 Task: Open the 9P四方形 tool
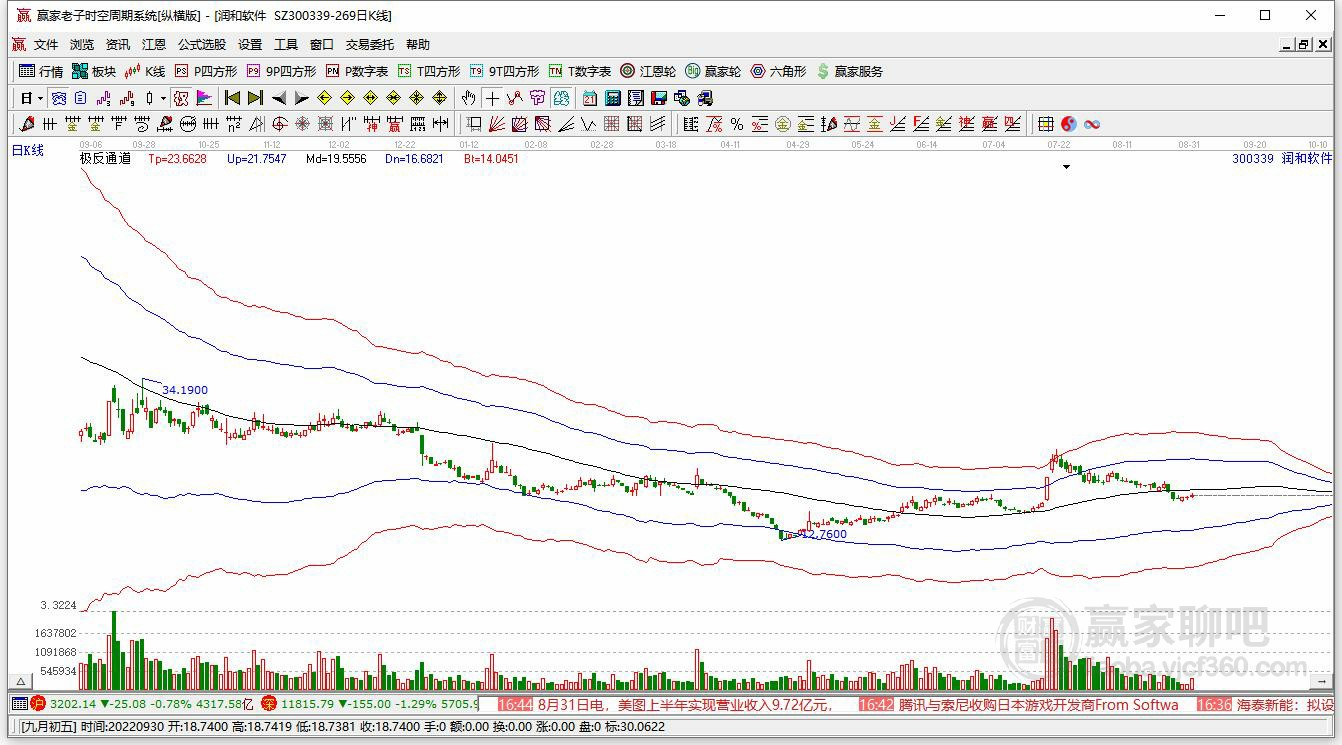pyautogui.click(x=281, y=71)
